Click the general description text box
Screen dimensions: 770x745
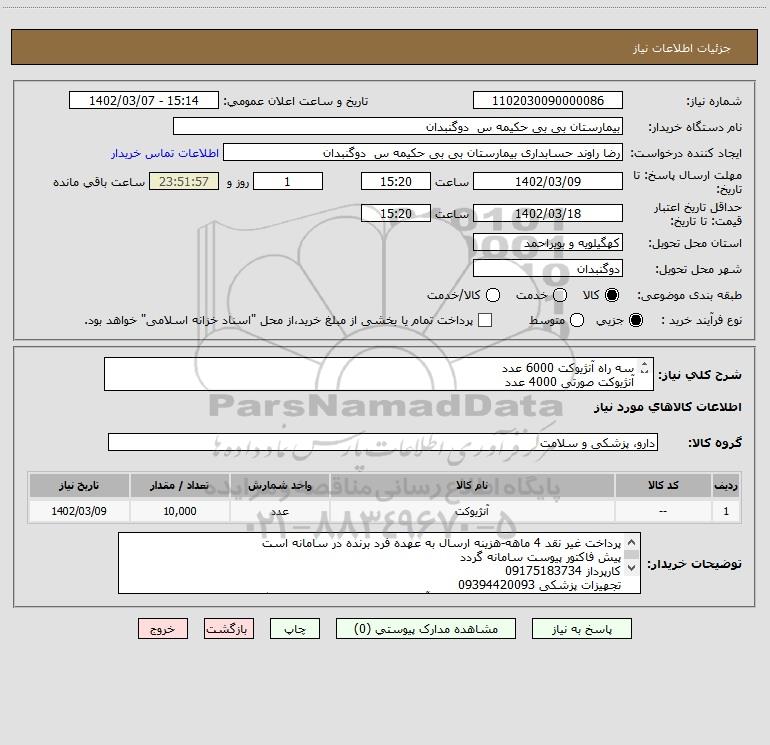(379, 374)
